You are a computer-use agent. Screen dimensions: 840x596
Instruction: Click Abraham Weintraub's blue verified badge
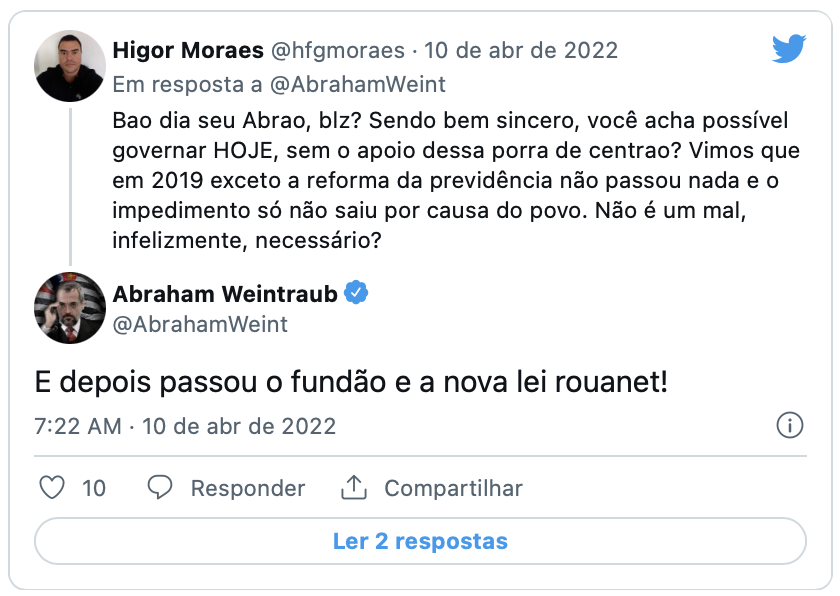click(356, 293)
